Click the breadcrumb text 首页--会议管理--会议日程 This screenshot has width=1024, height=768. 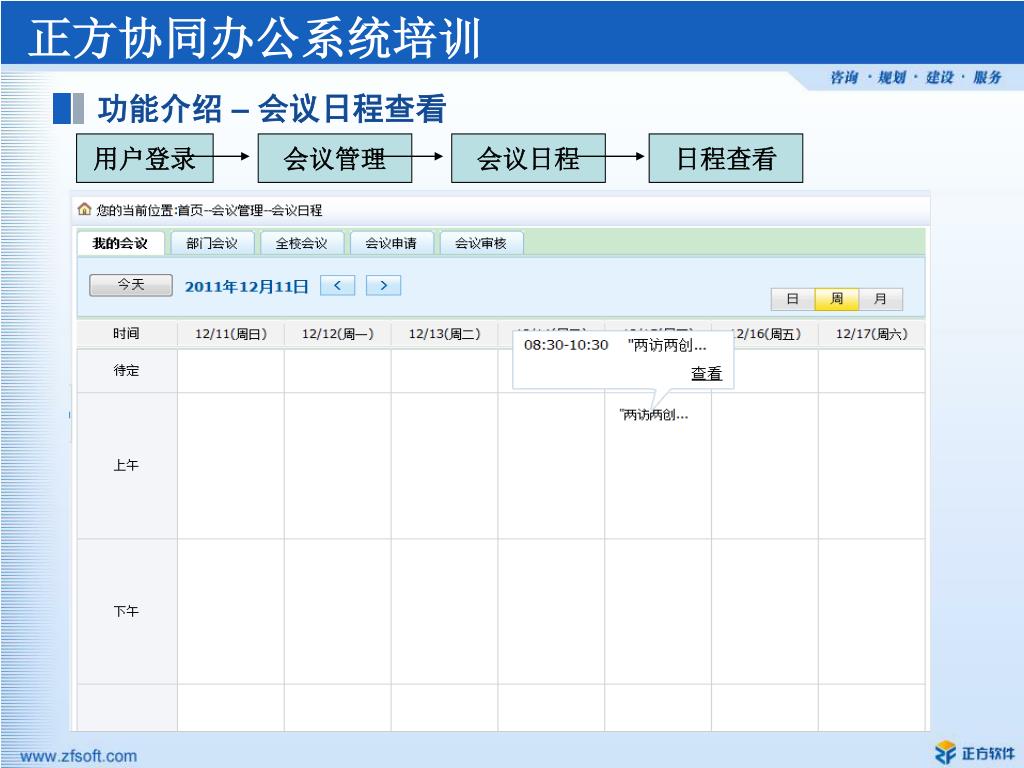(250, 210)
